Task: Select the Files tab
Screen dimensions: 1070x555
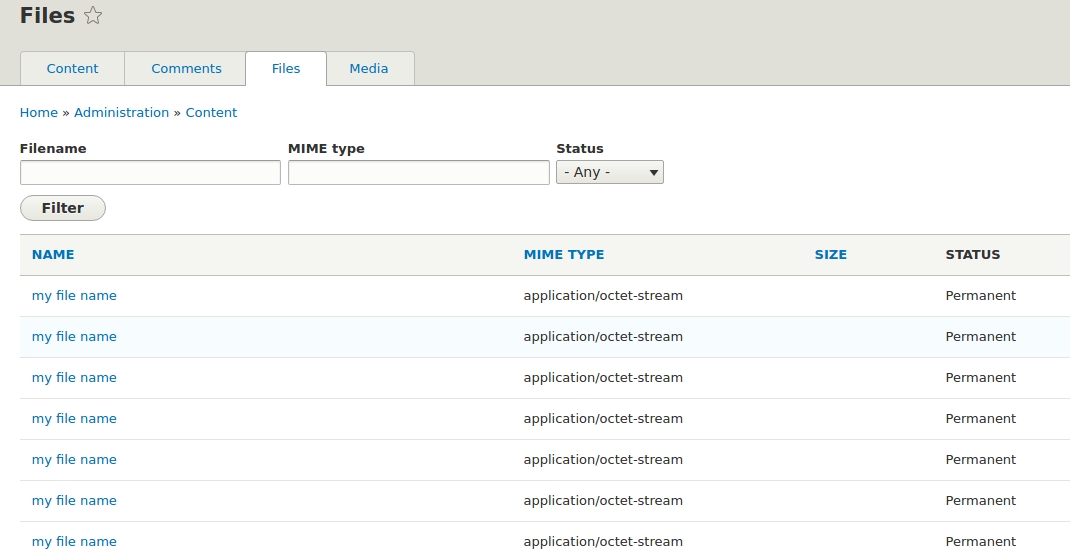Action: coord(286,69)
